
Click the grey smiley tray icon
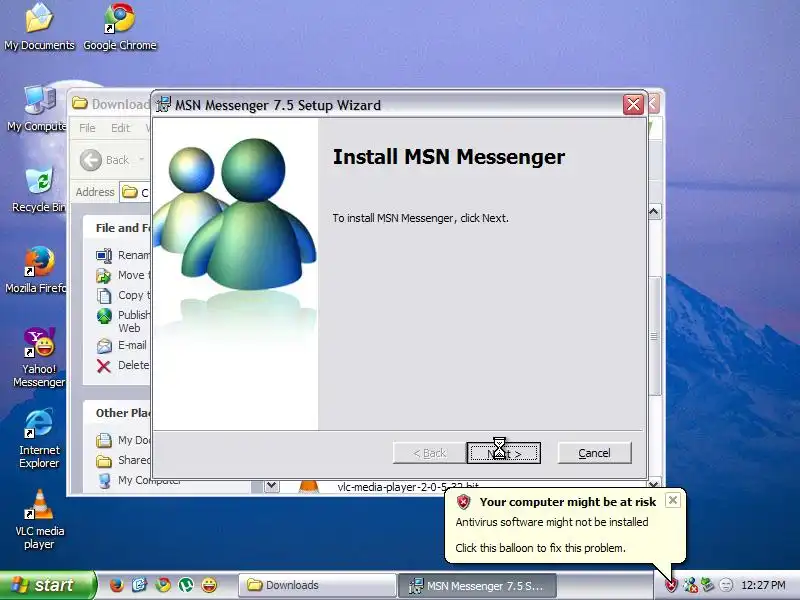[726, 585]
